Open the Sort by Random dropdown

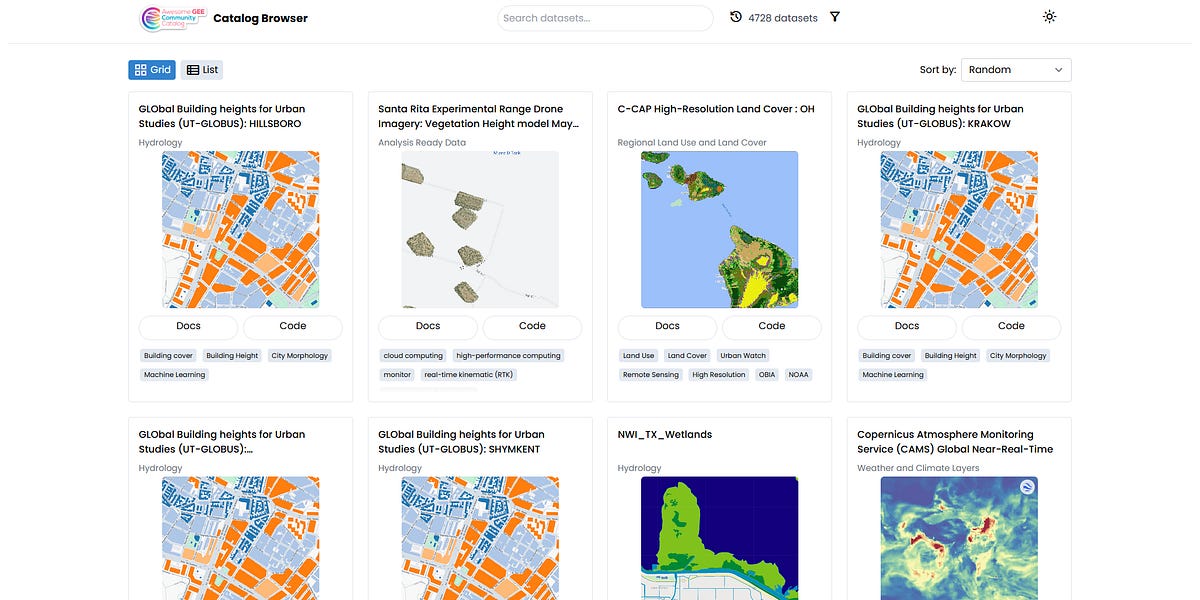click(x=1015, y=70)
